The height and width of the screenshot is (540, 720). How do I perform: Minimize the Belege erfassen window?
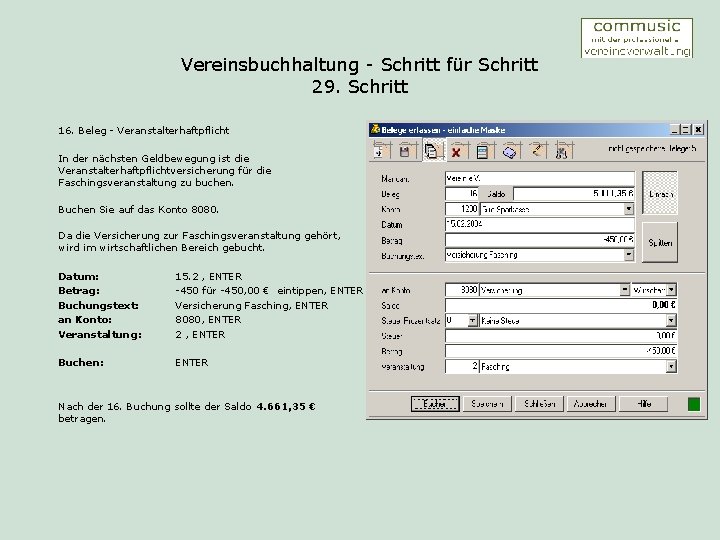[x=674, y=130]
